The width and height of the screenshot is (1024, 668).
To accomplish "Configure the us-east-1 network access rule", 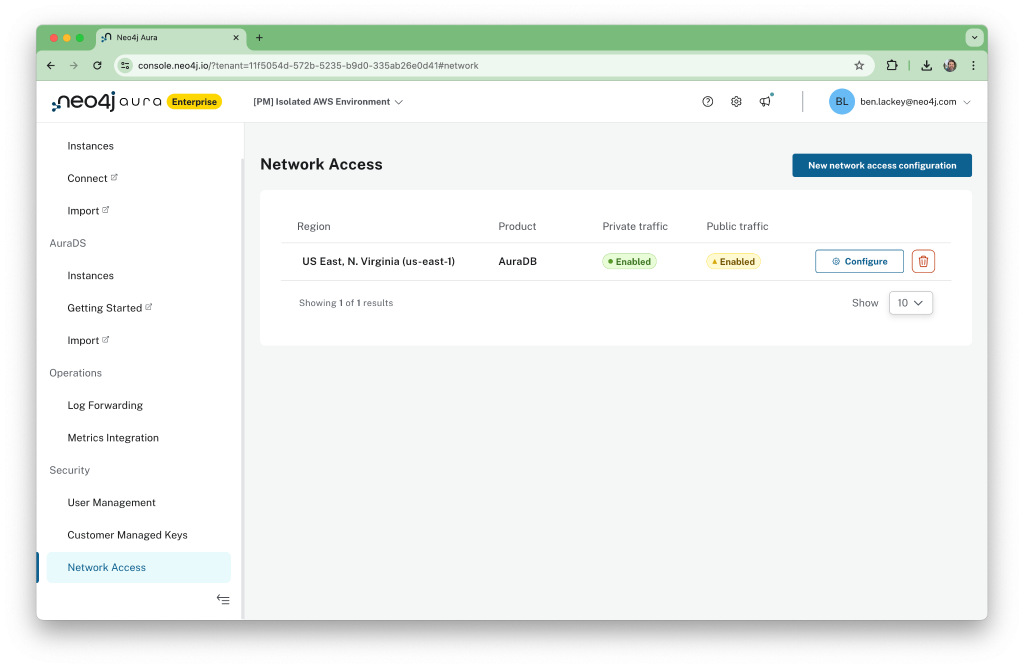I will [x=859, y=261].
